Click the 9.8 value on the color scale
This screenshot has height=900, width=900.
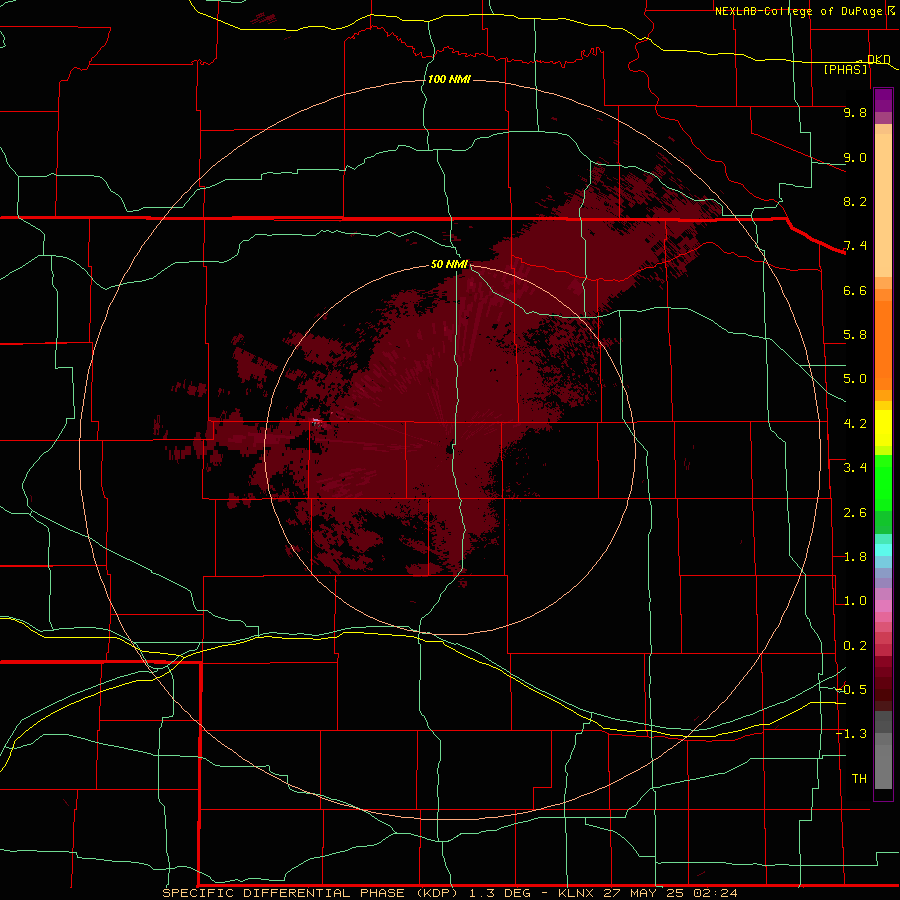[x=855, y=112]
